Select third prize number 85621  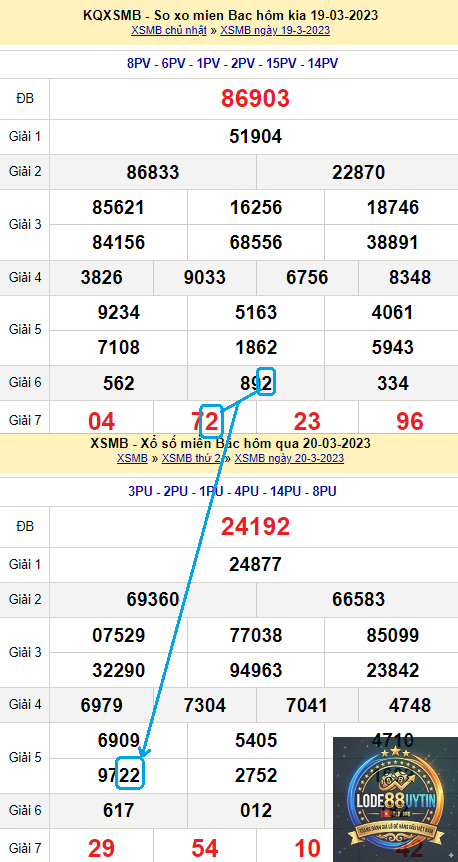[x=118, y=207]
